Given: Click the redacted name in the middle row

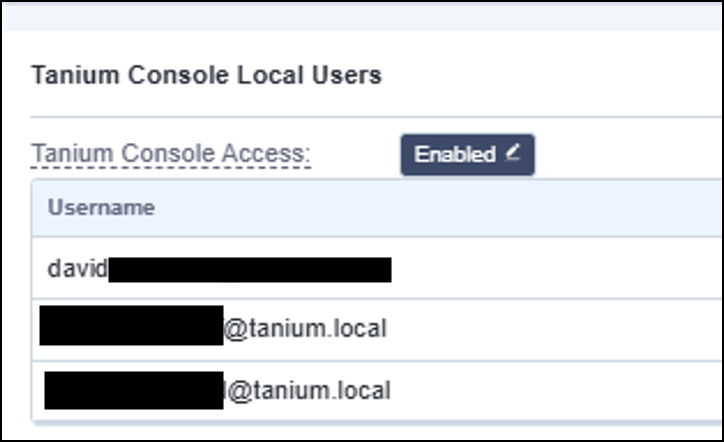Looking at the screenshot, I should click(131, 327).
